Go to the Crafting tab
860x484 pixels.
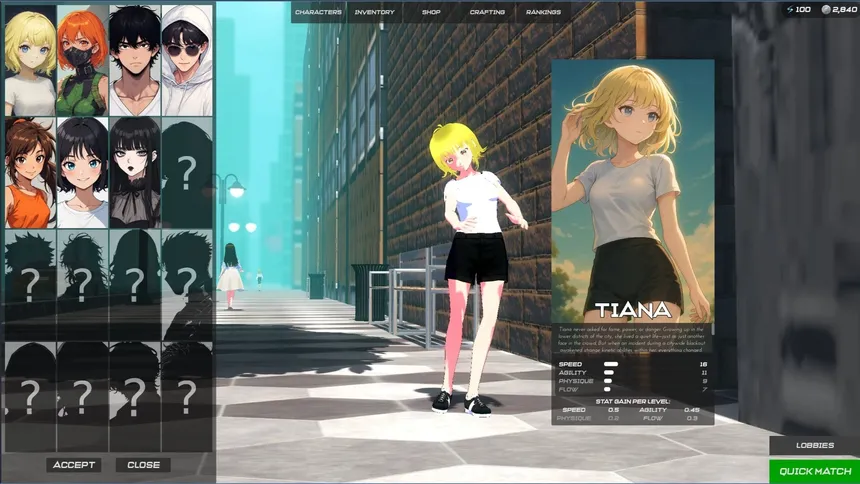487,12
